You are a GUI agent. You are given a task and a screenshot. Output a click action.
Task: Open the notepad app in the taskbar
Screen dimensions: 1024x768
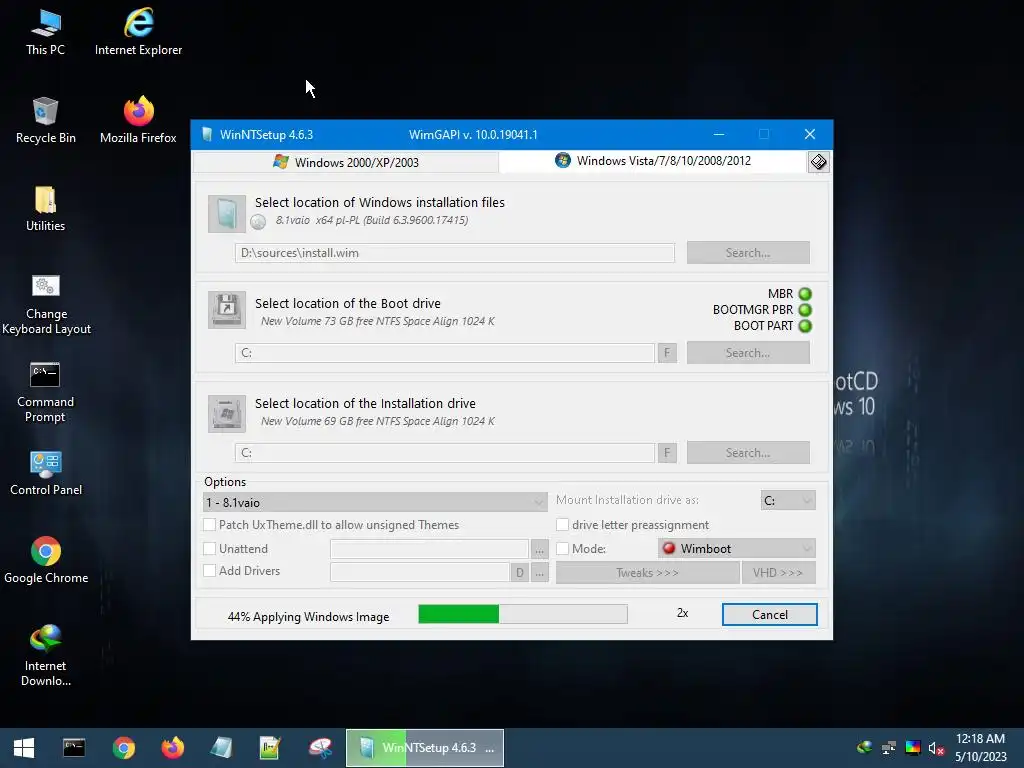270,748
